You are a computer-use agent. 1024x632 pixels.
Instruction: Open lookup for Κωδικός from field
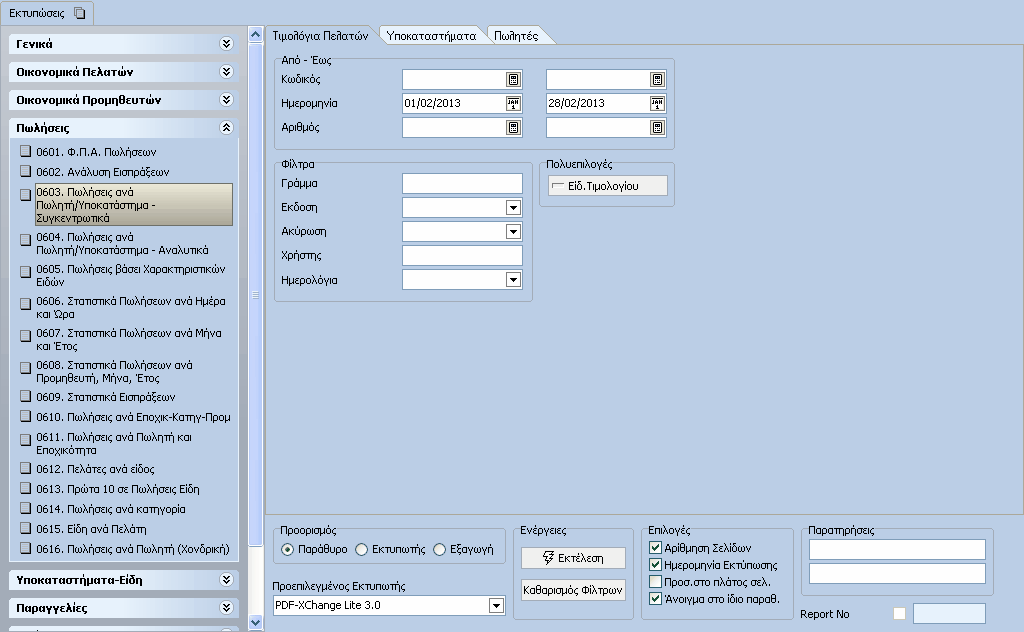513,80
